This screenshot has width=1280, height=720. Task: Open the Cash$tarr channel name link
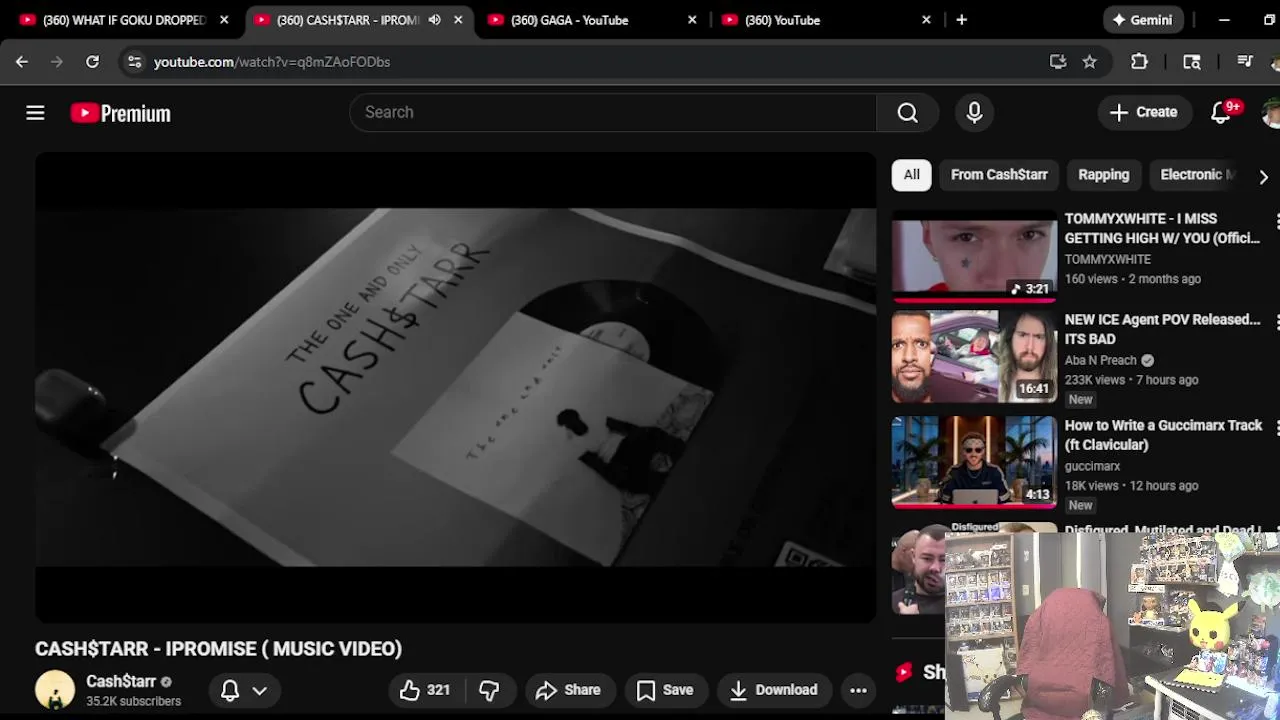pos(121,682)
